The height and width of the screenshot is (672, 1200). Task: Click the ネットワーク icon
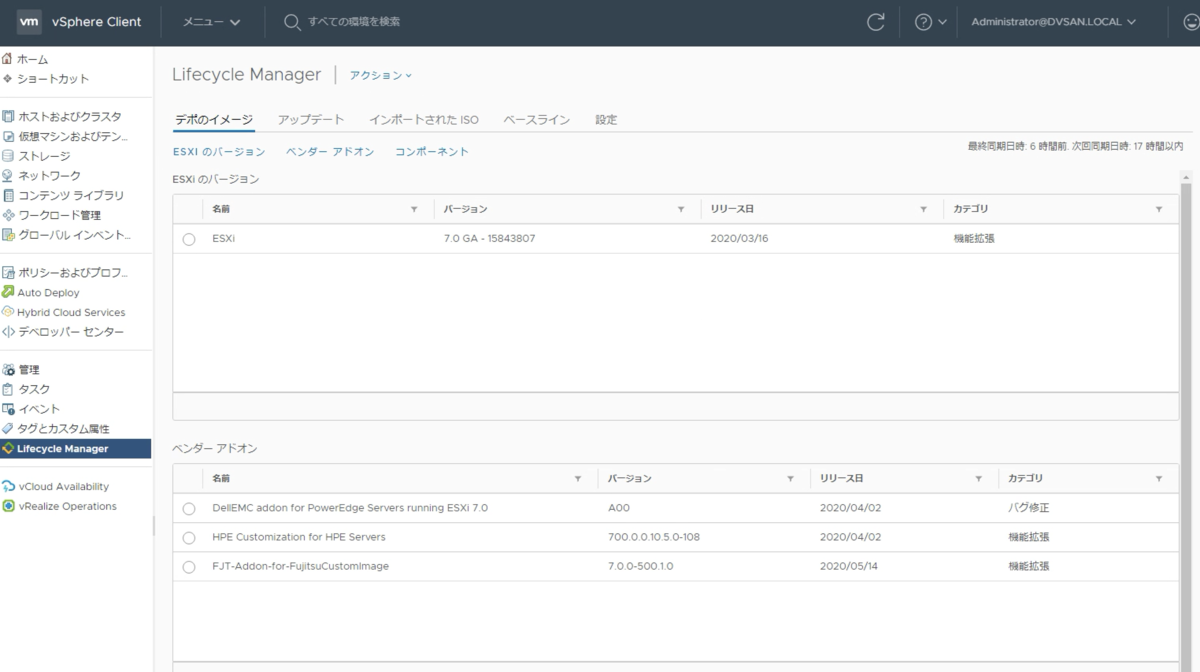point(8,175)
